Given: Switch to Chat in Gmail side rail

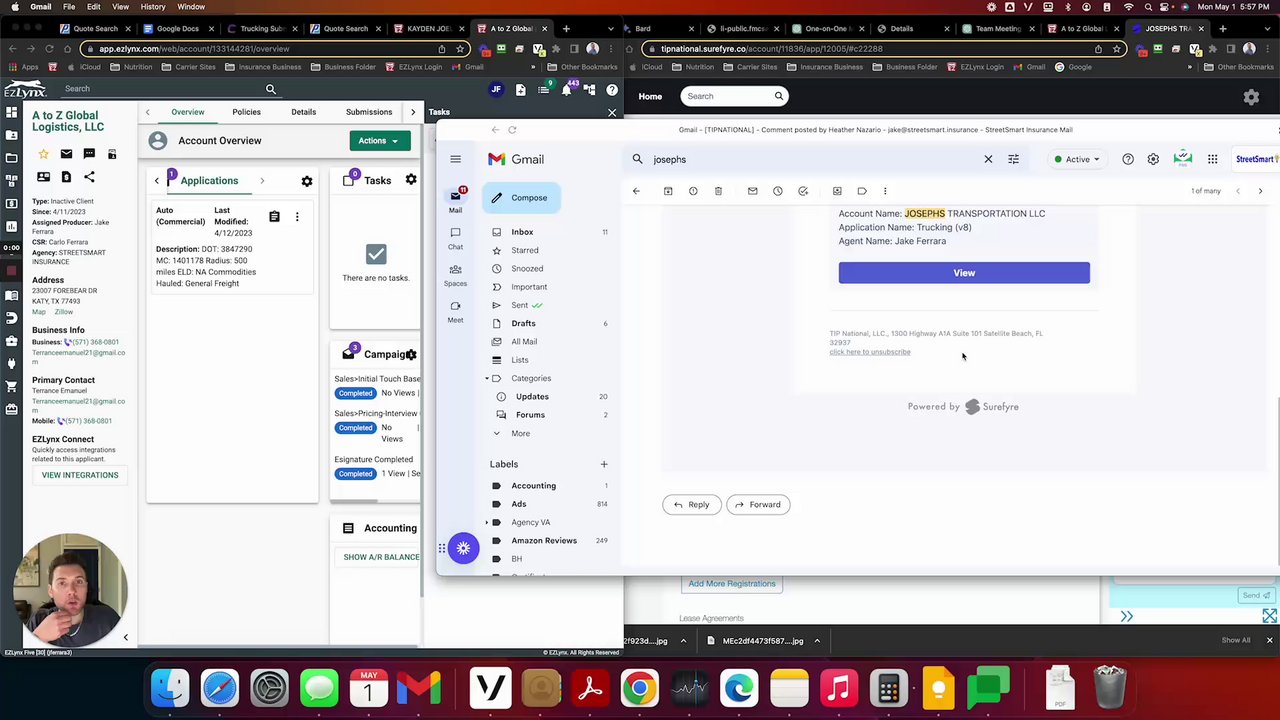Looking at the screenshot, I should [x=455, y=238].
